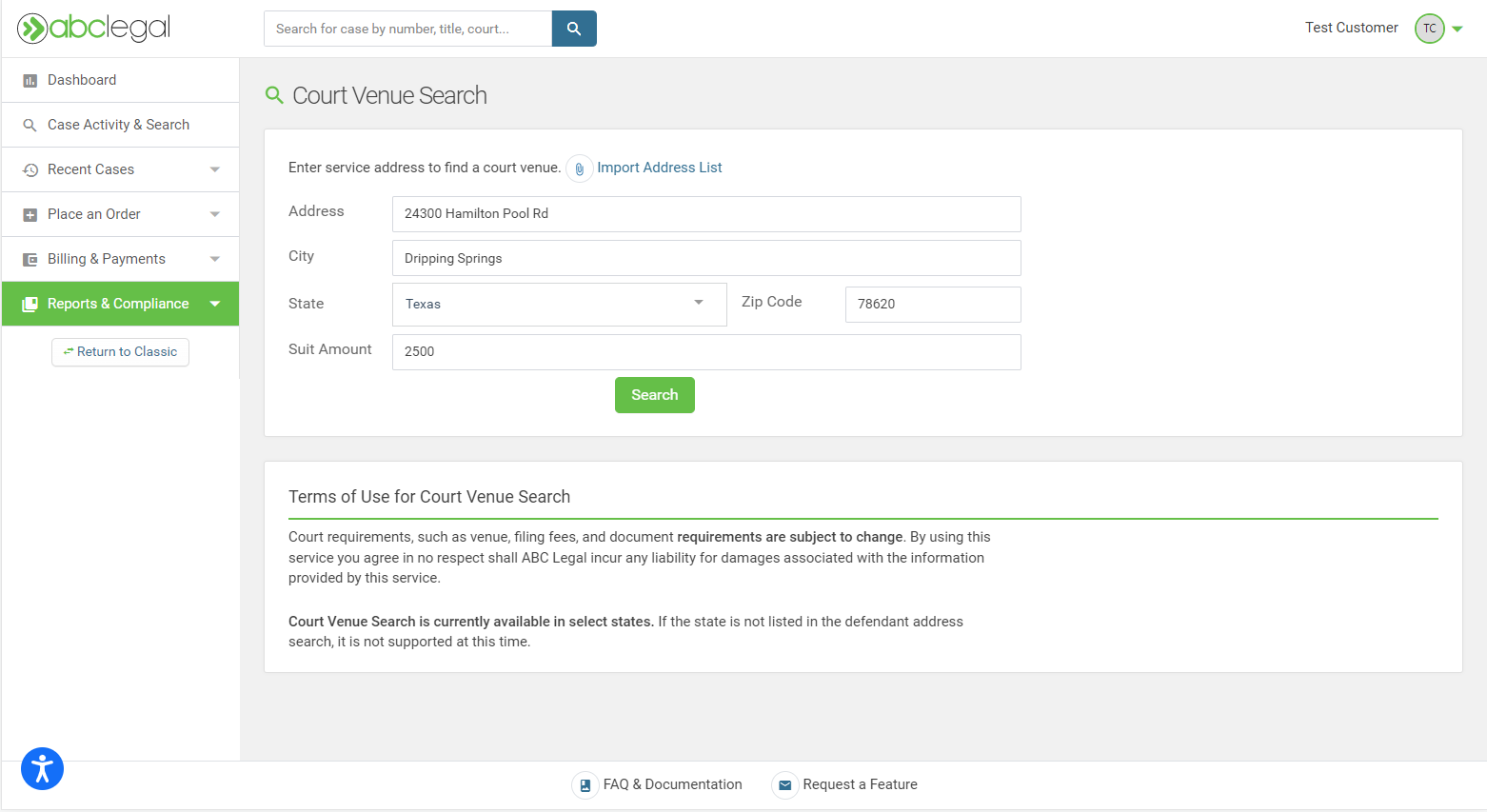Open the accessibility widget icon
This screenshot has height=812, width=1487.
coord(42,769)
